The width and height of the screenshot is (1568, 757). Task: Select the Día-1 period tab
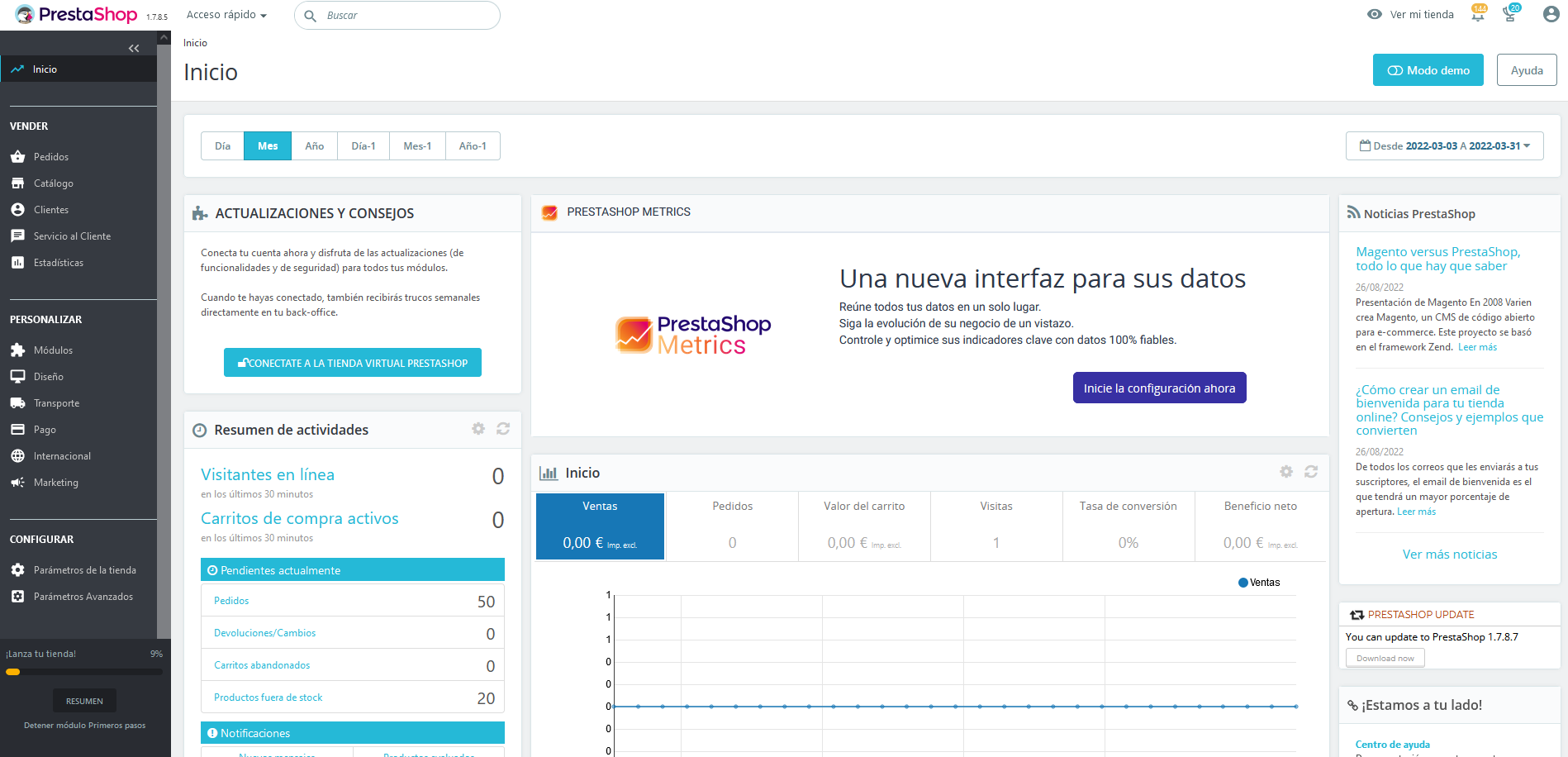(363, 146)
